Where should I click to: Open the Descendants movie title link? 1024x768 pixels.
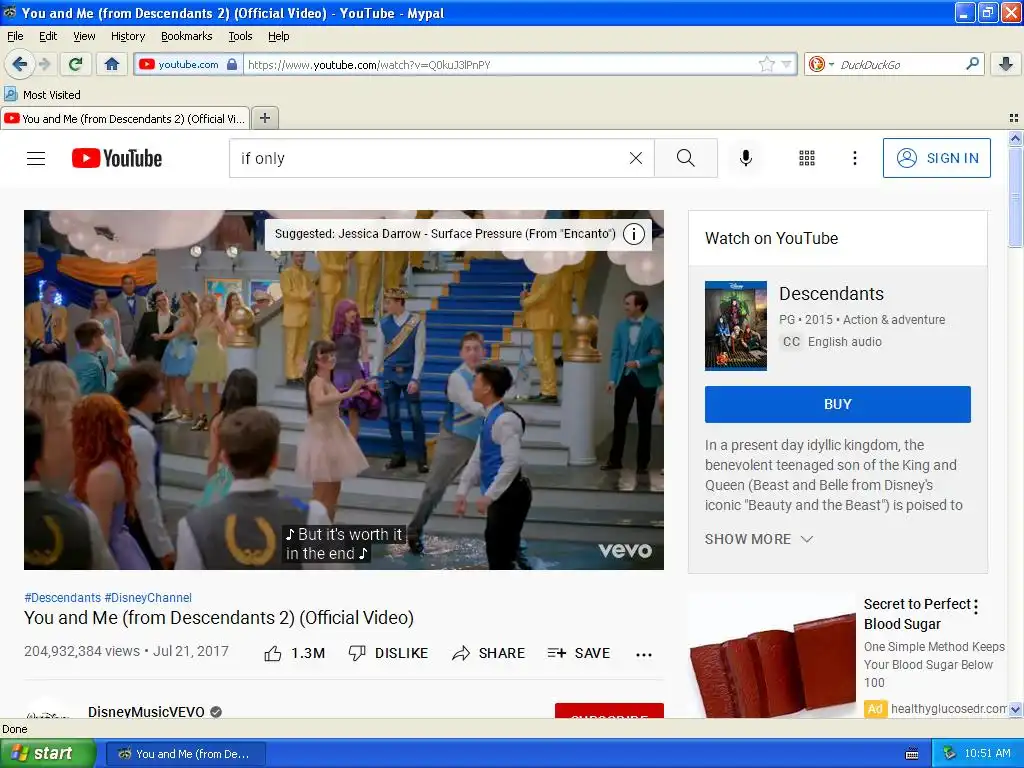tap(831, 294)
